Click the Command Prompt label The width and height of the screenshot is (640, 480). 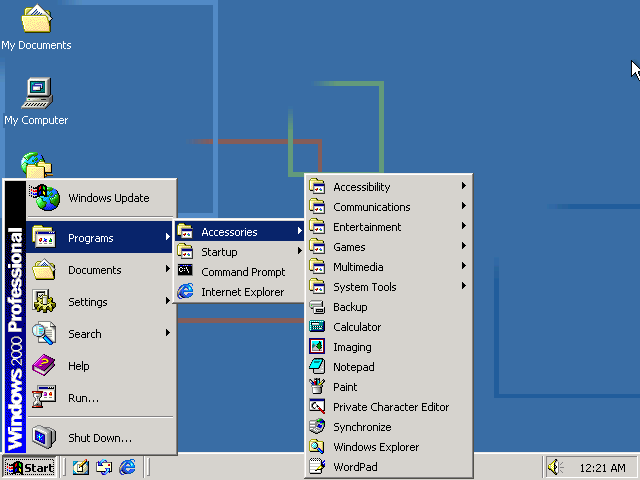(243, 272)
